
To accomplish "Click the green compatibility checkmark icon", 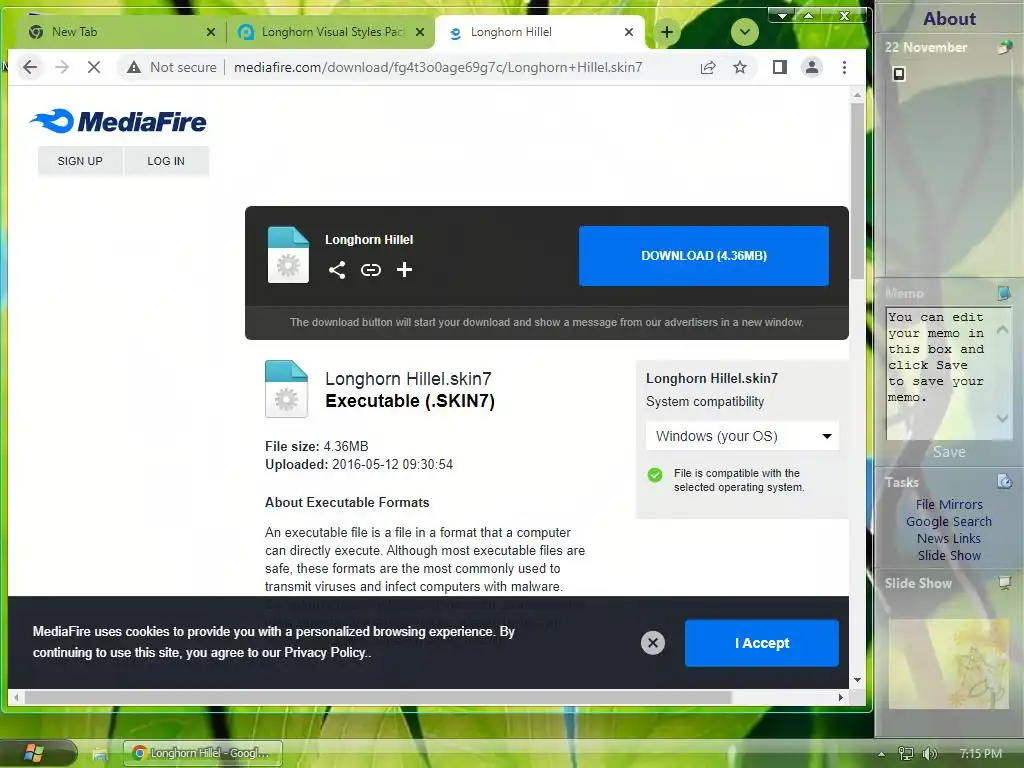I will pyautogui.click(x=655, y=475).
